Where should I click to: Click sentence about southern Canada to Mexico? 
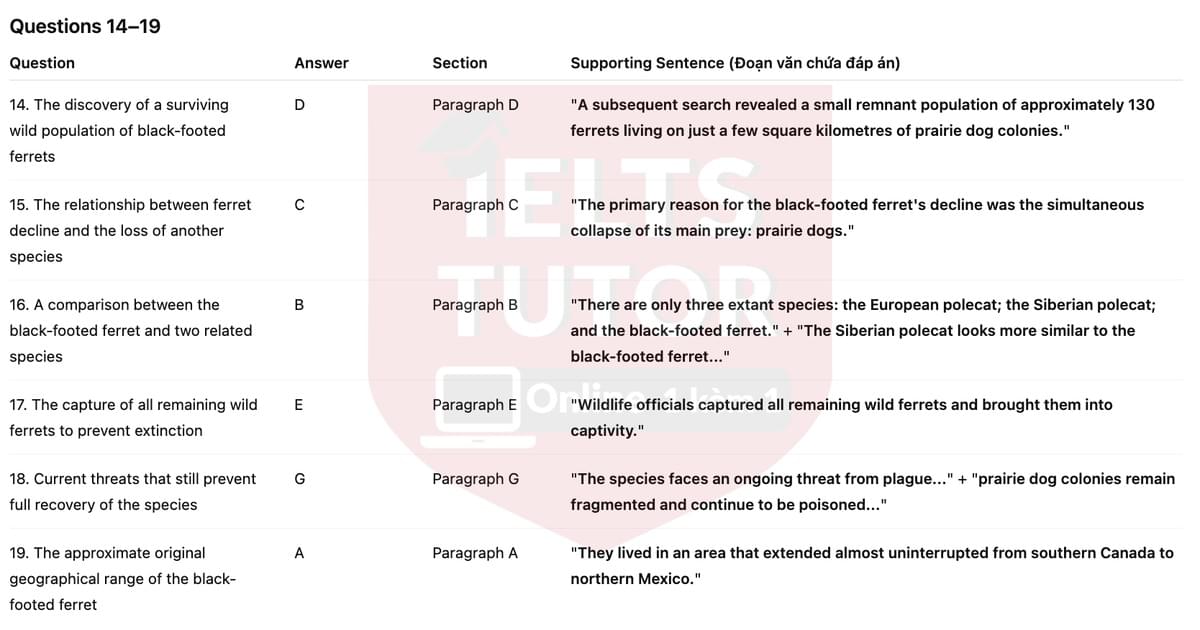(x=872, y=566)
